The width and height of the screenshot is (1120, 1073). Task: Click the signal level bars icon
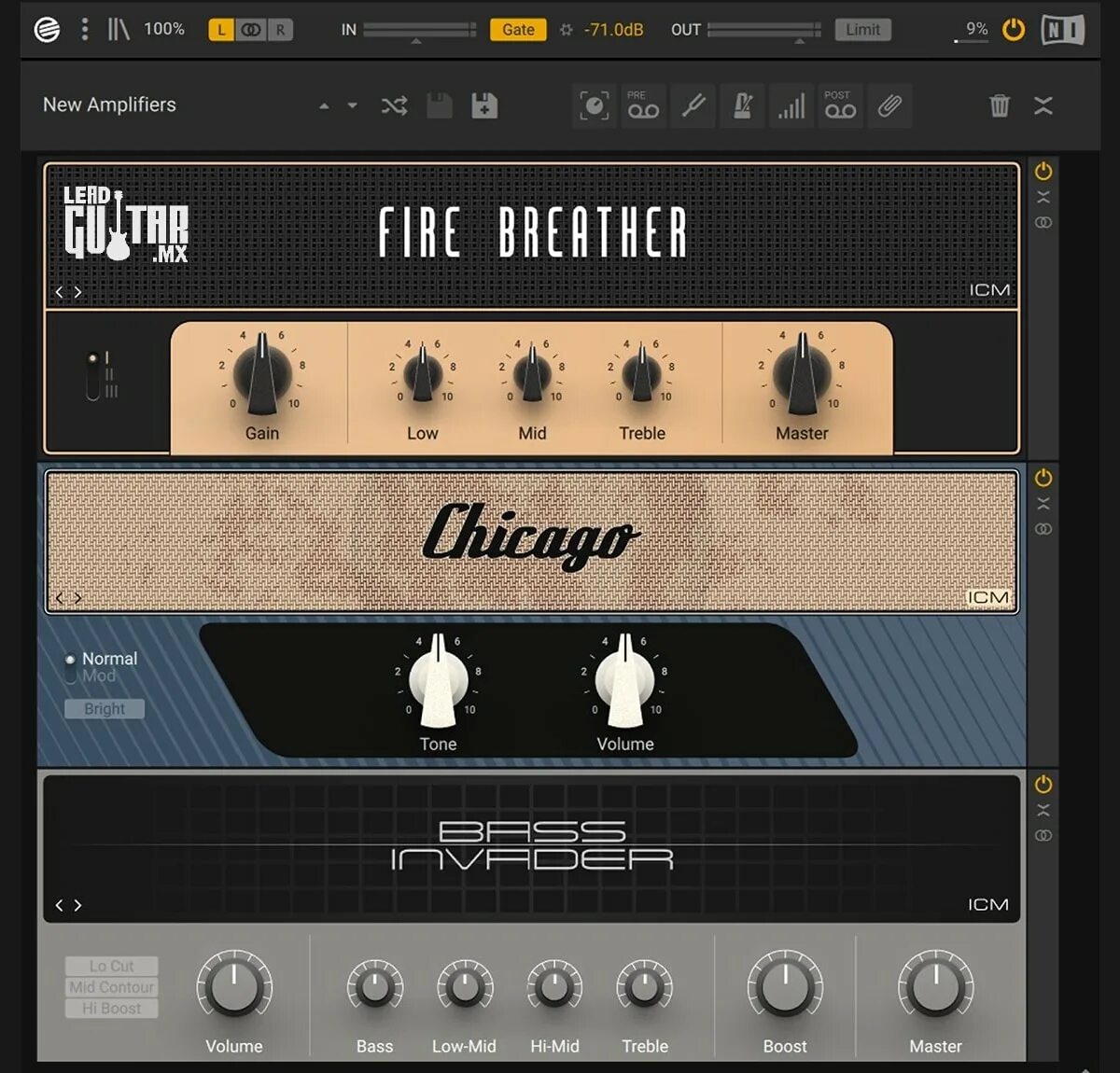pyautogui.click(x=791, y=105)
